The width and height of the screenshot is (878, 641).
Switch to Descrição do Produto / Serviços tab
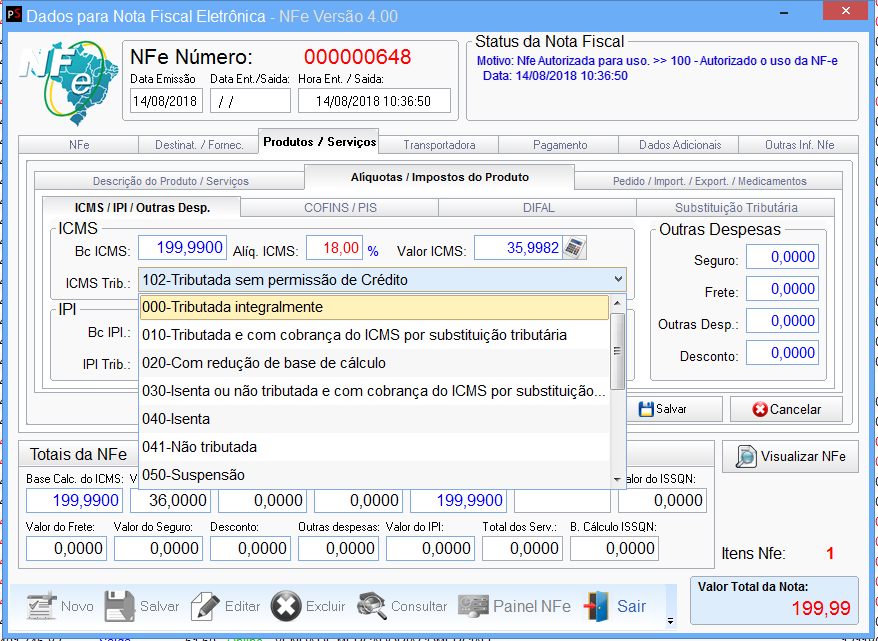(170, 181)
